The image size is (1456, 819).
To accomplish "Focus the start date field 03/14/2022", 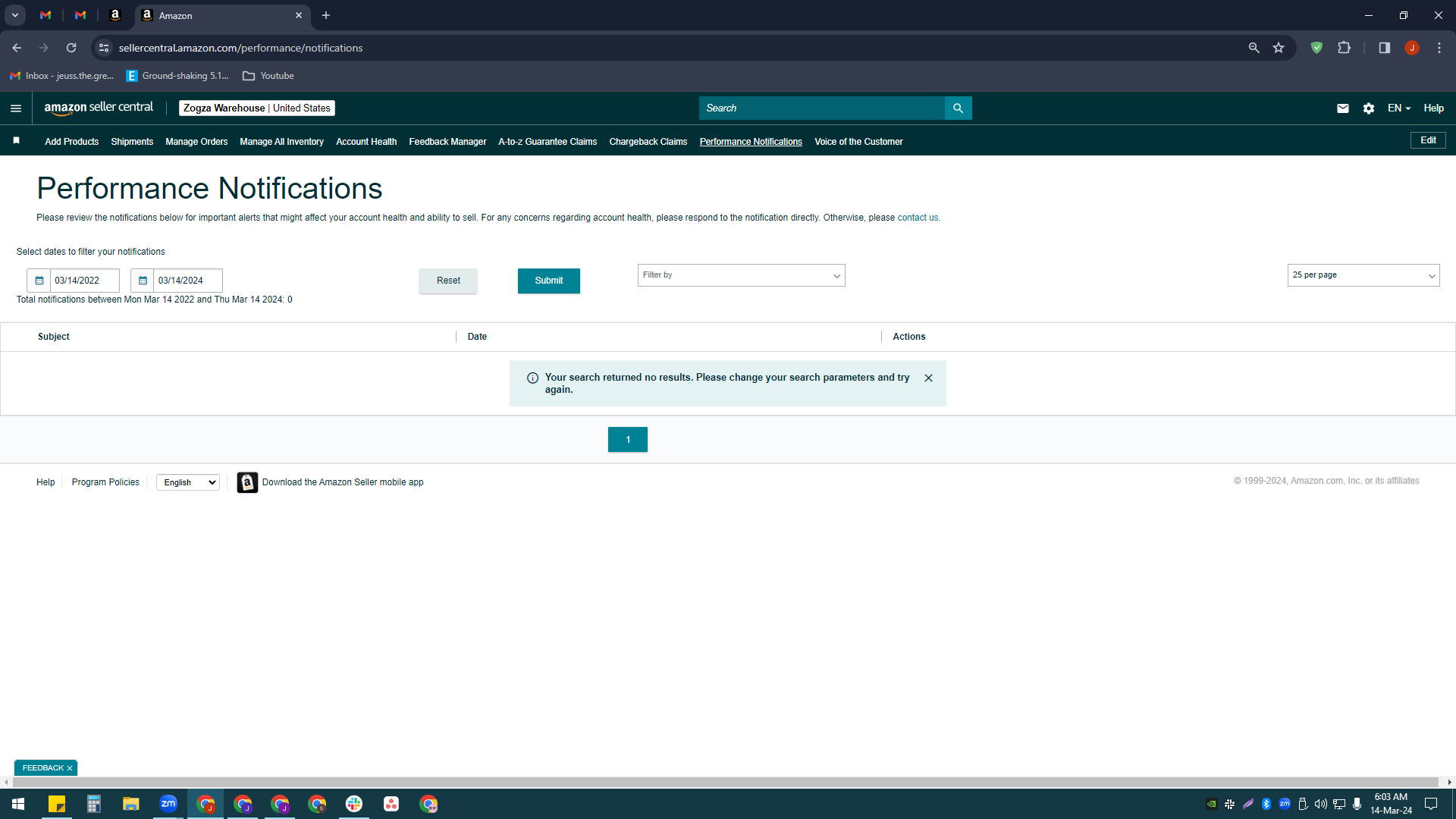I will tap(84, 281).
